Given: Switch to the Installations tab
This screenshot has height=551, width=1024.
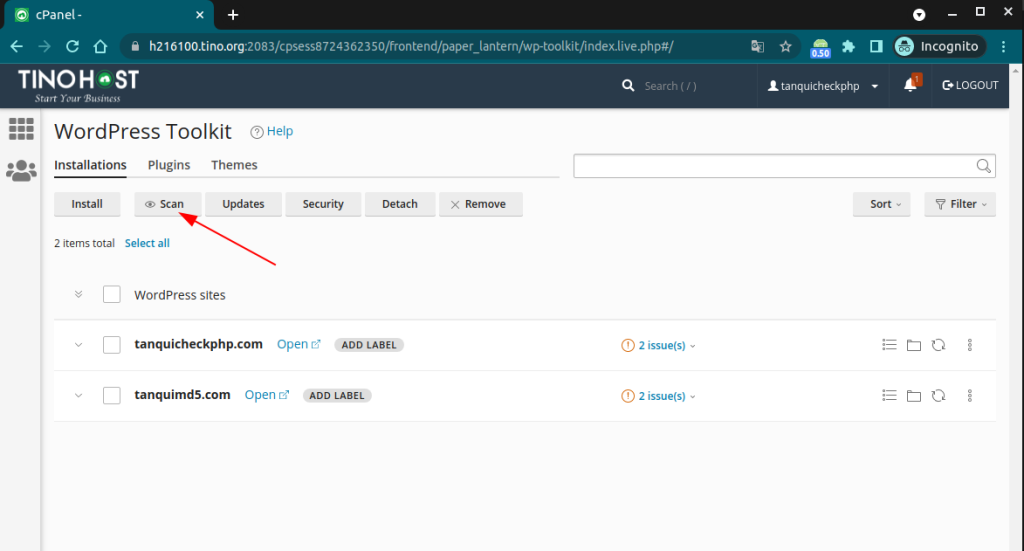Looking at the screenshot, I should [90, 165].
